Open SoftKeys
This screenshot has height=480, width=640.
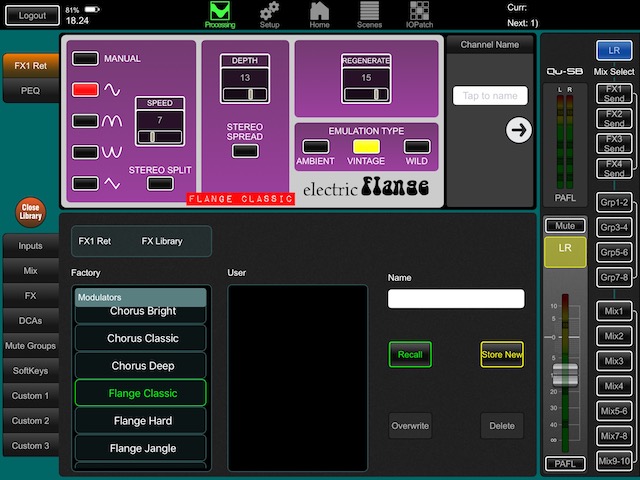pyautogui.click(x=31, y=371)
